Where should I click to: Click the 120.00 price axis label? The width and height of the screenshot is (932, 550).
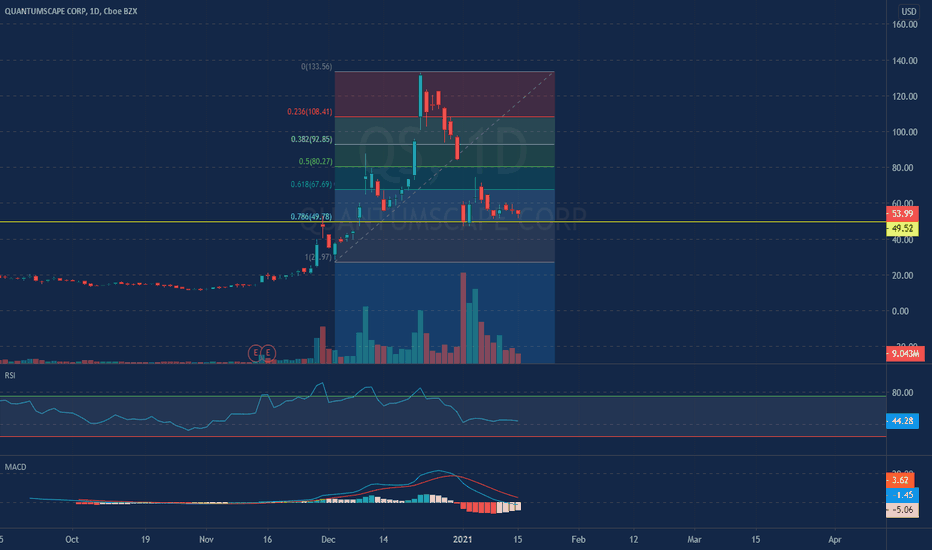[x=905, y=96]
